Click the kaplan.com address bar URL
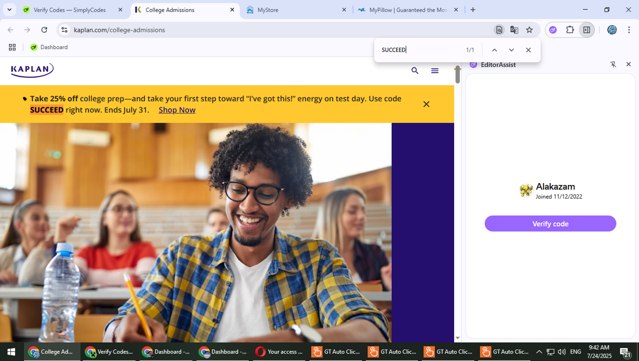Screen dimensions: 639x361 [x=119, y=30]
